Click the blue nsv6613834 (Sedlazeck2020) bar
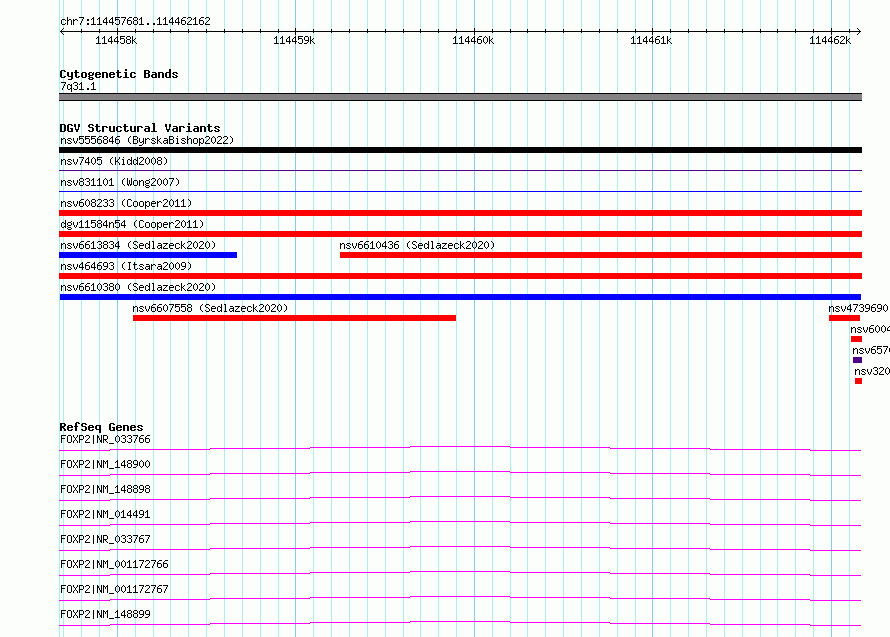The height and width of the screenshot is (637, 890). (148, 255)
